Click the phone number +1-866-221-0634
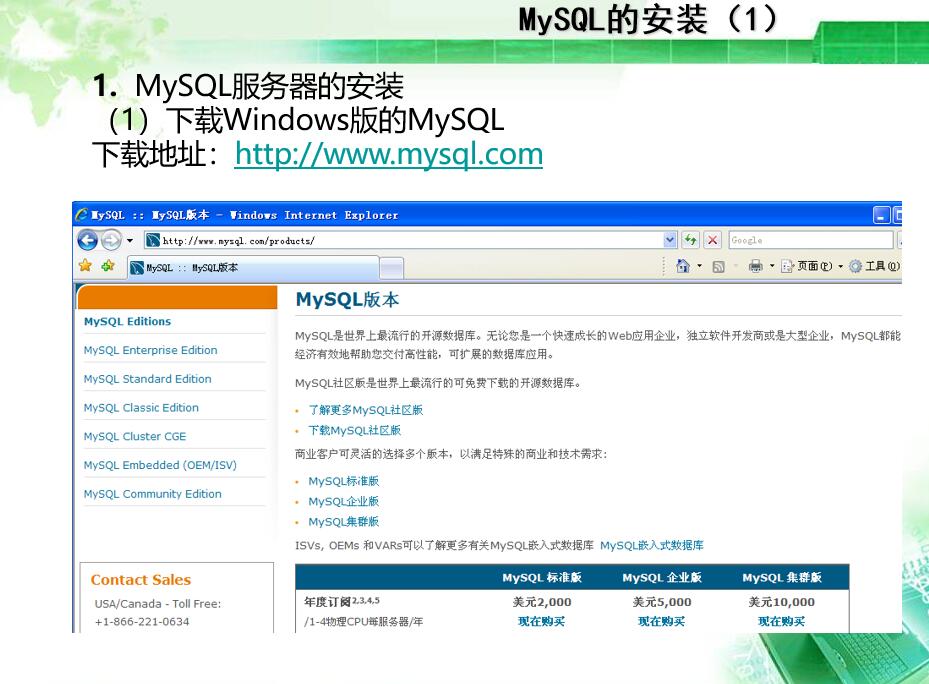 (x=142, y=622)
